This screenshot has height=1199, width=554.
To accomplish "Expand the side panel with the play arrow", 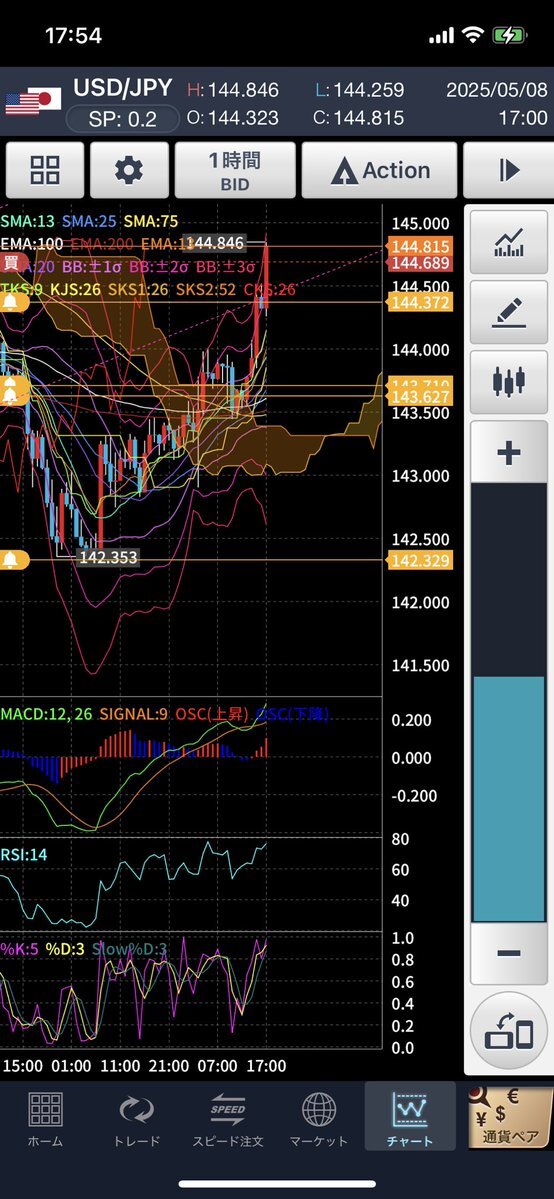I will point(508,170).
